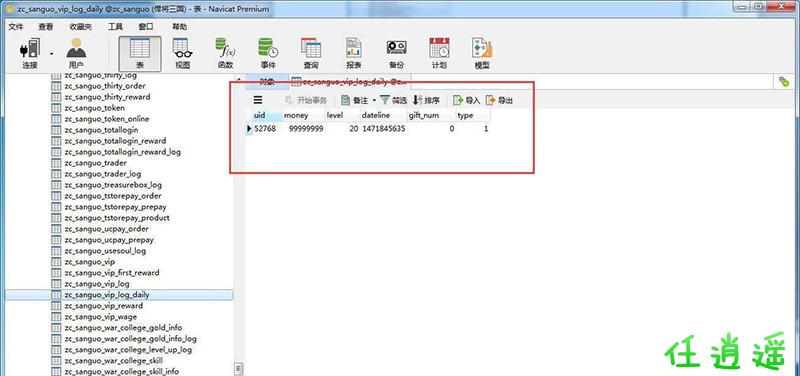Viewport: 800px width, 376px height.
Task: Select the Report (报表) icon
Action: pyautogui.click(x=354, y=54)
